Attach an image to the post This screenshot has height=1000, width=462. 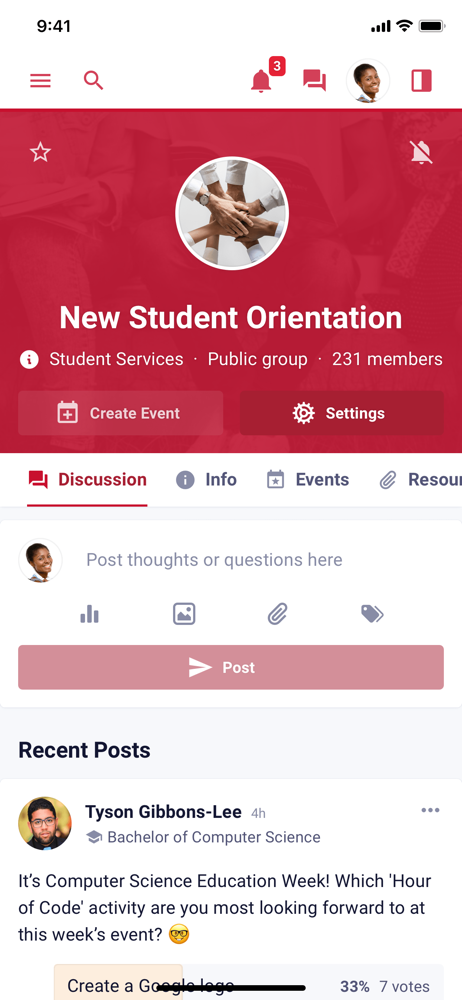184,614
